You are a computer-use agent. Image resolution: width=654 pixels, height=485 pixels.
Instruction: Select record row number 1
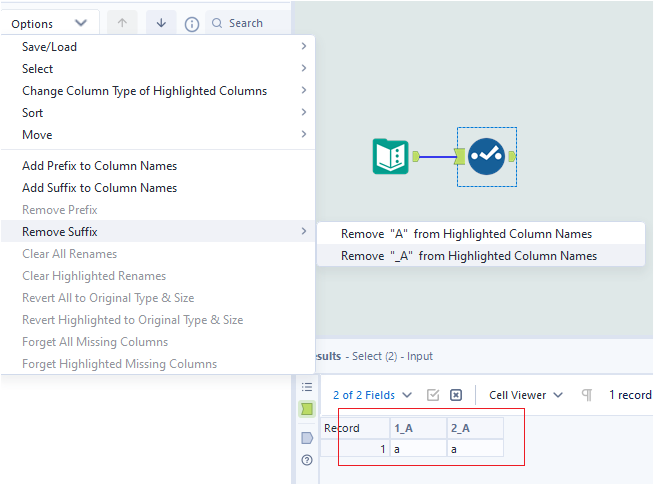pyautogui.click(x=355, y=449)
